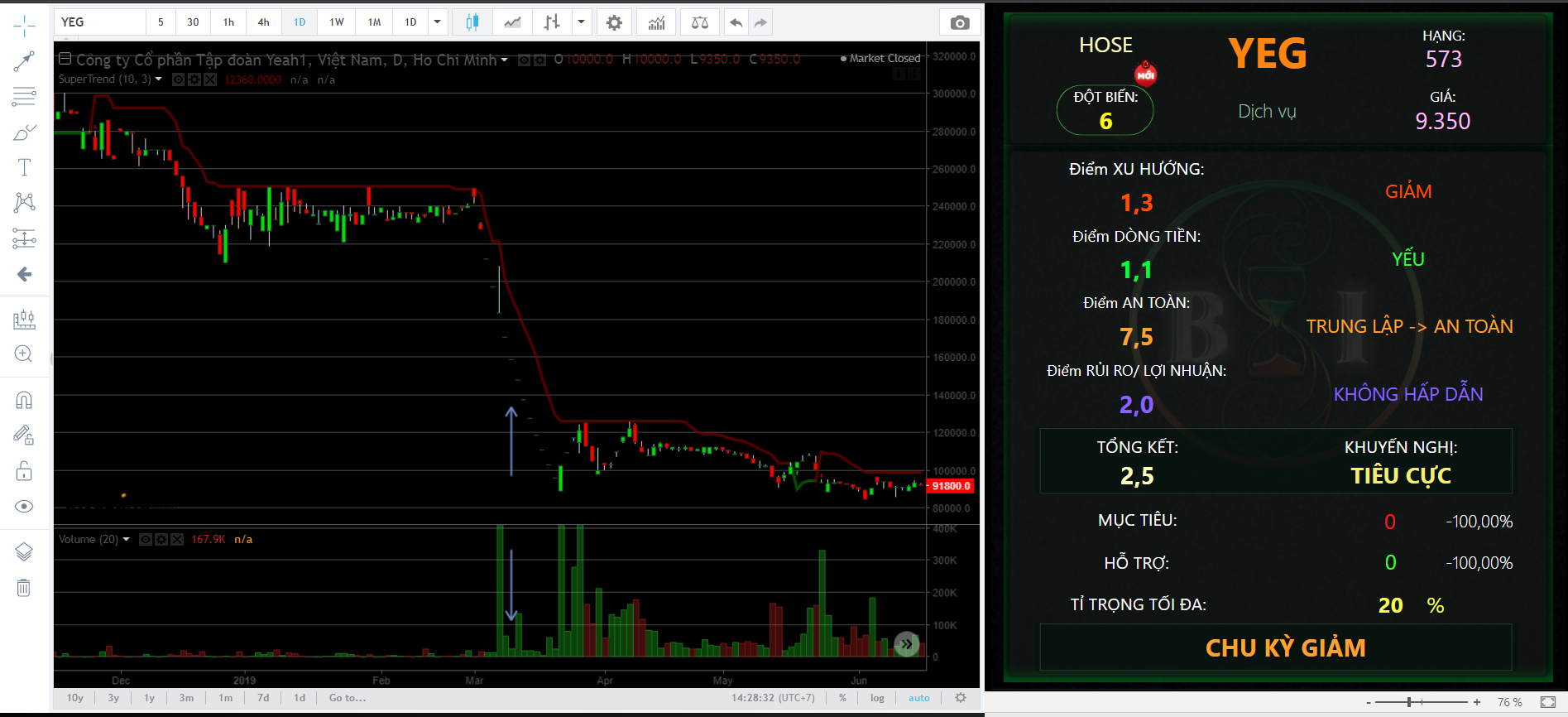
Task: Toggle log scale on price axis
Action: pos(877,698)
